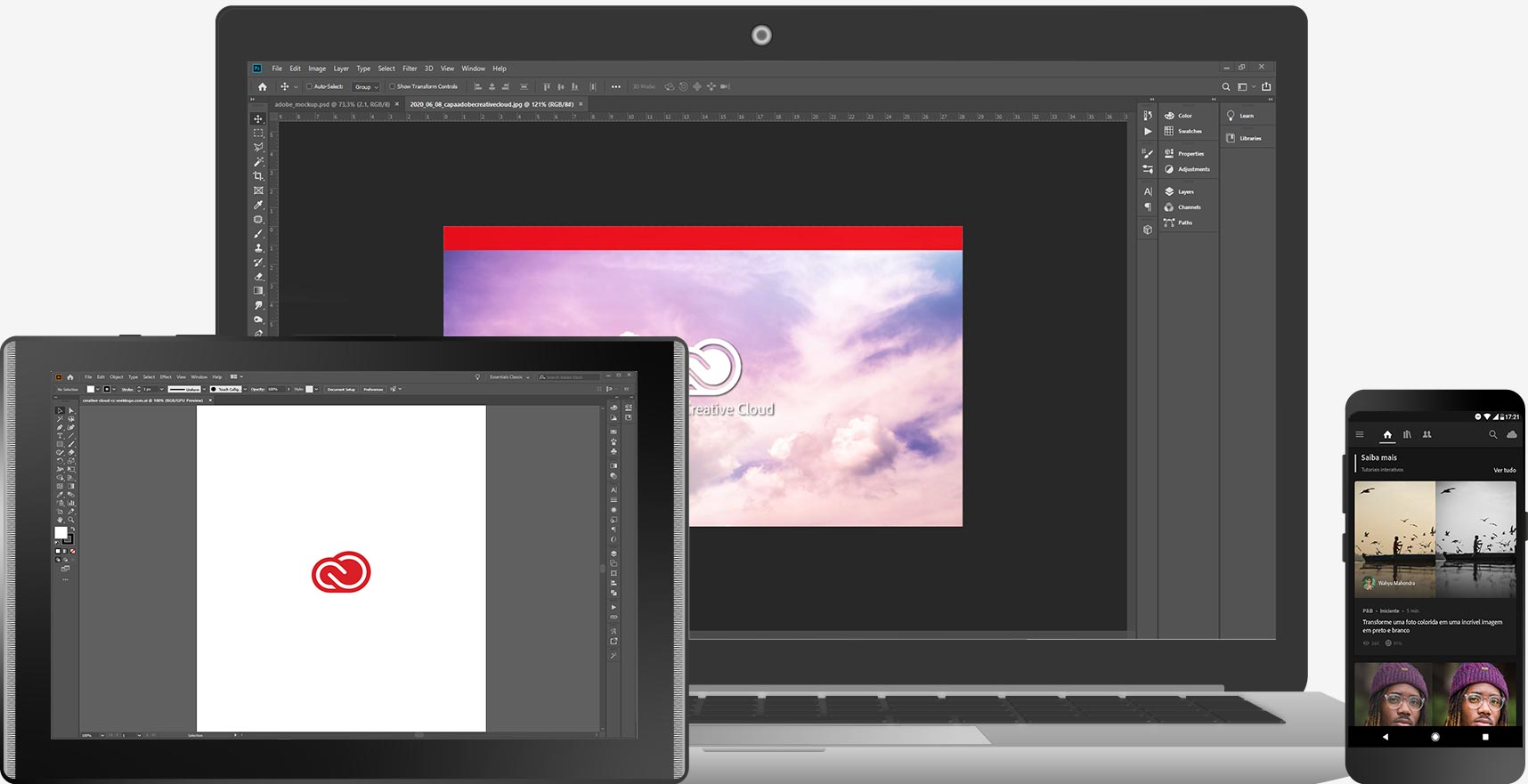Image resolution: width=1528 pixels, height=784 pixels.
Task: Choose the Magic Wand tool in Photoshop
Action: 258,162
